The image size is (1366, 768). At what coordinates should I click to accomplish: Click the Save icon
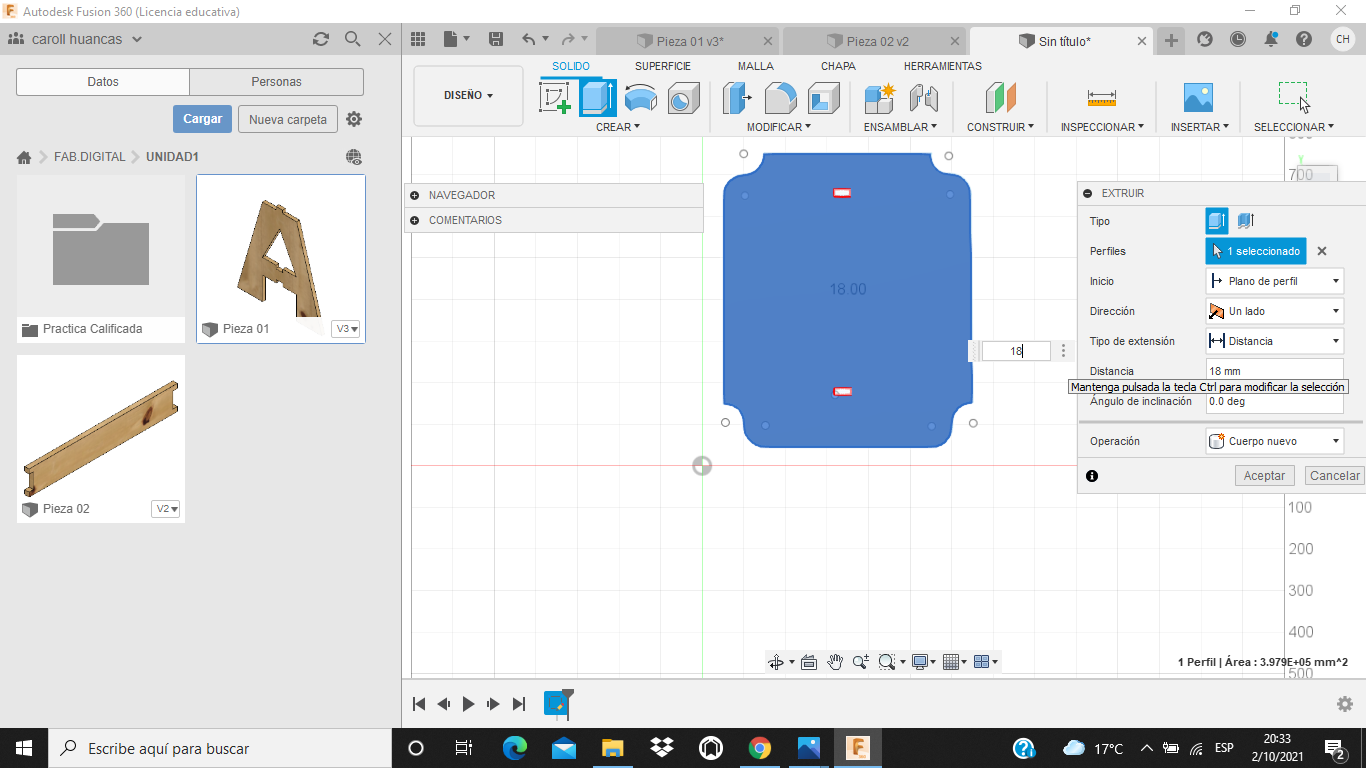point(496,39)
